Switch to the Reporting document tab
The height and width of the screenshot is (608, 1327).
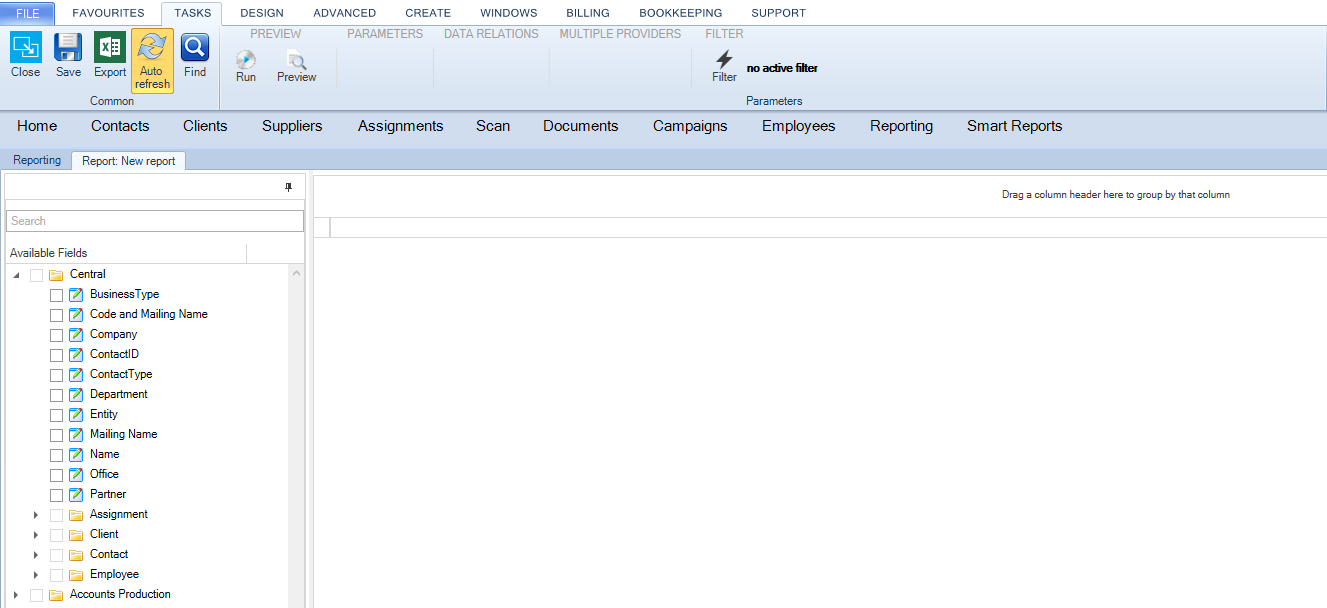[x=37, y=160]
